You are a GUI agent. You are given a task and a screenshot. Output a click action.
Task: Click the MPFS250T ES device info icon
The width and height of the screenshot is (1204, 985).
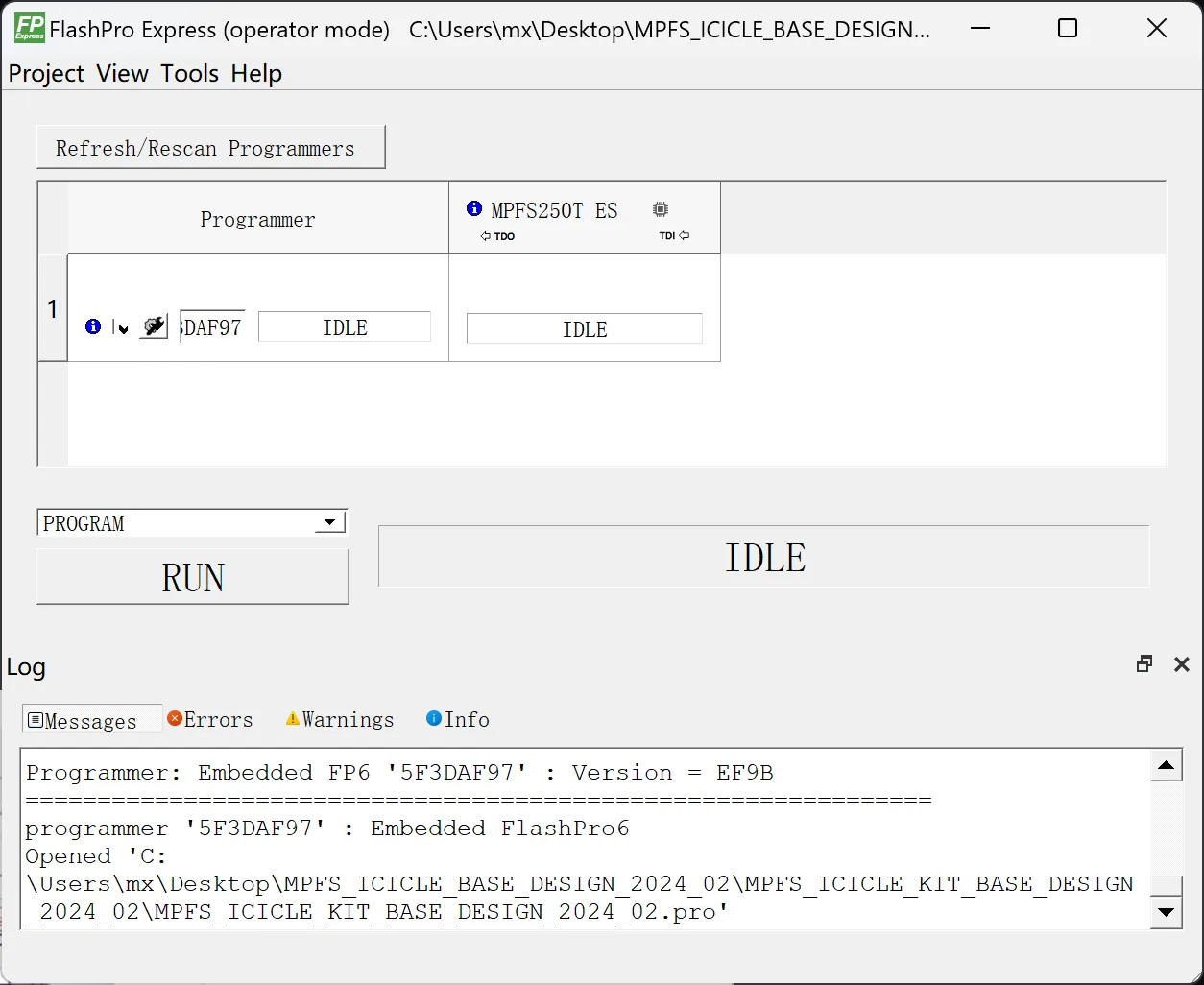[x=474, y=209]
